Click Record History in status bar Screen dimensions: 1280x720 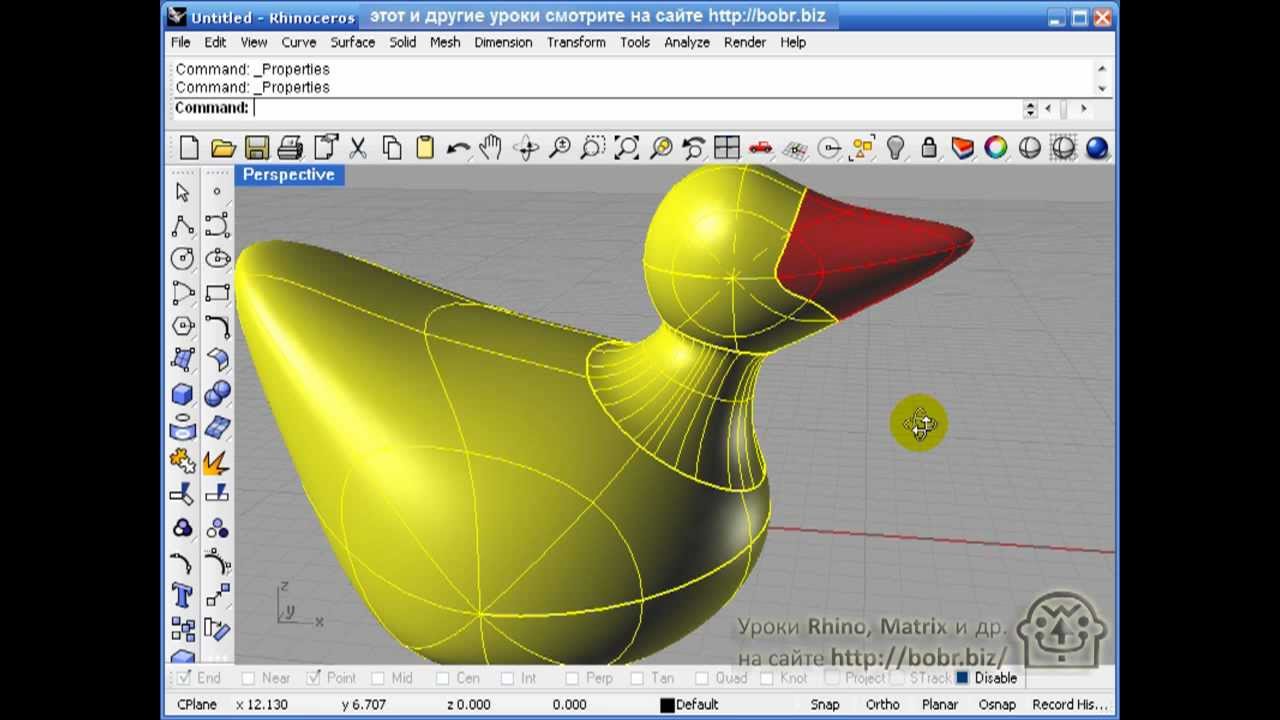click(x=1070, y=704)
